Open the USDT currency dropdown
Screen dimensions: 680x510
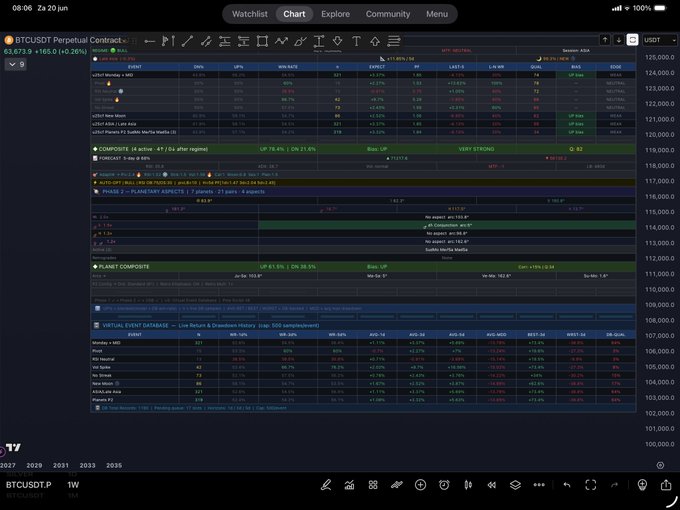[x=660, y=40]
